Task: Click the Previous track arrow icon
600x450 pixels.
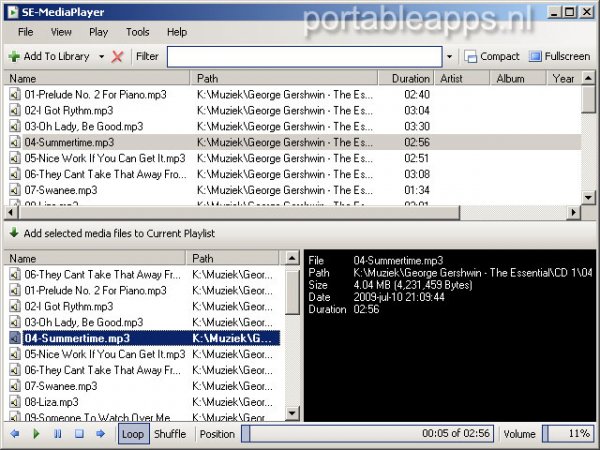Action: pos(15,434)
